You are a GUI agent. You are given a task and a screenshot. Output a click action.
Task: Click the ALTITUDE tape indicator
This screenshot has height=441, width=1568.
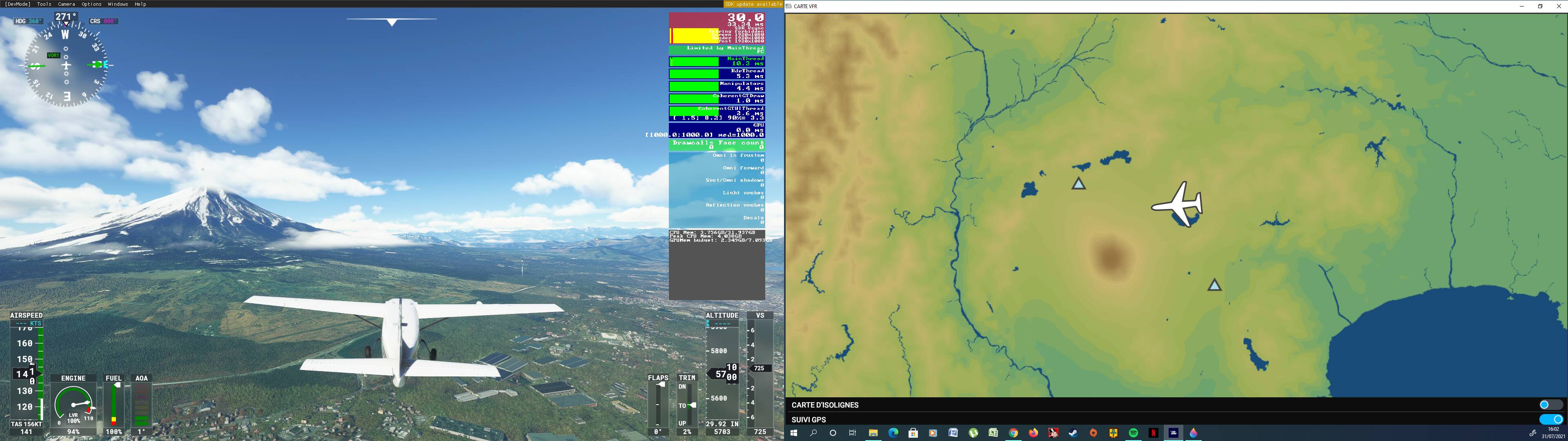[722, 374]
